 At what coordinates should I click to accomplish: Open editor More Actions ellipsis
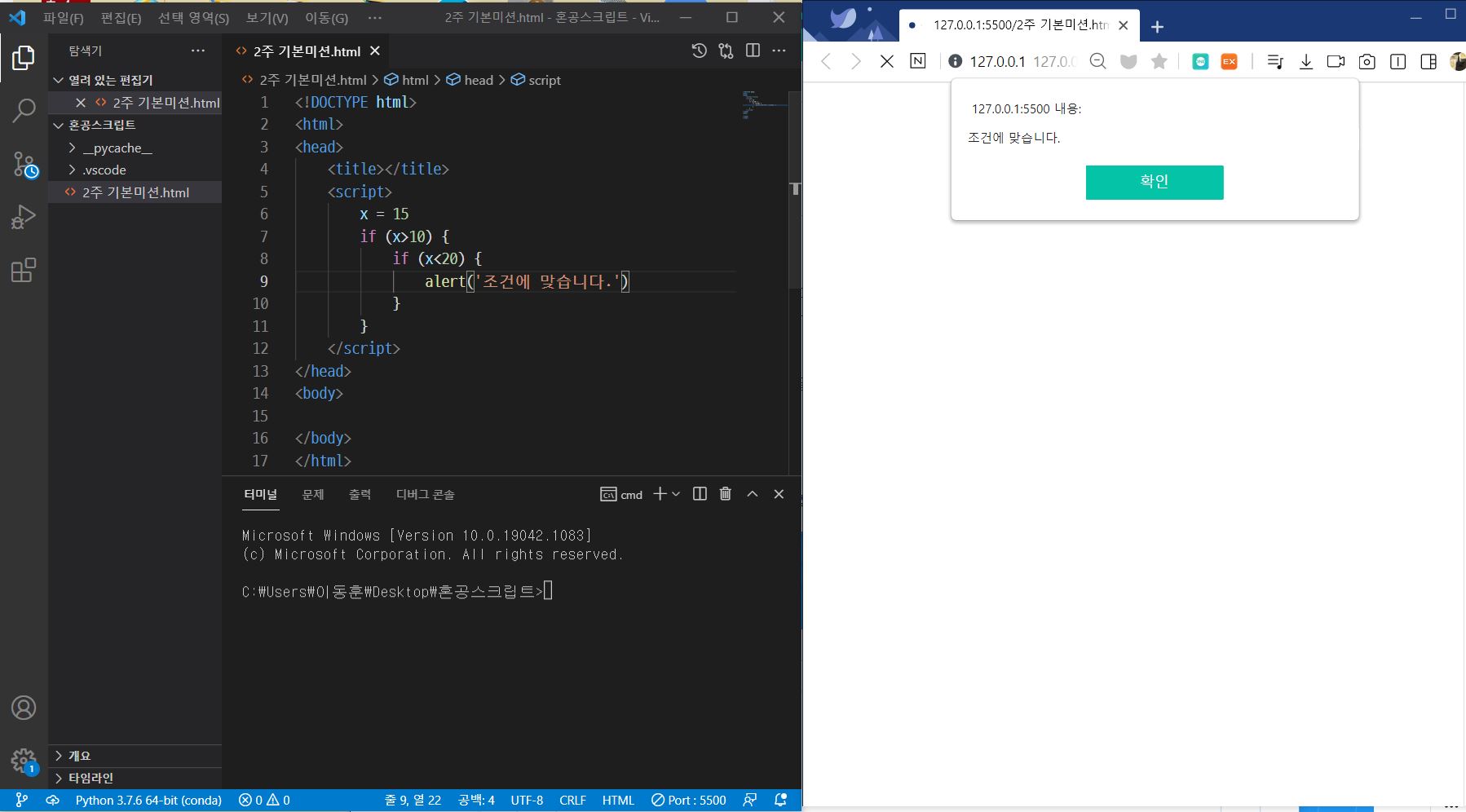pos(779,51)
